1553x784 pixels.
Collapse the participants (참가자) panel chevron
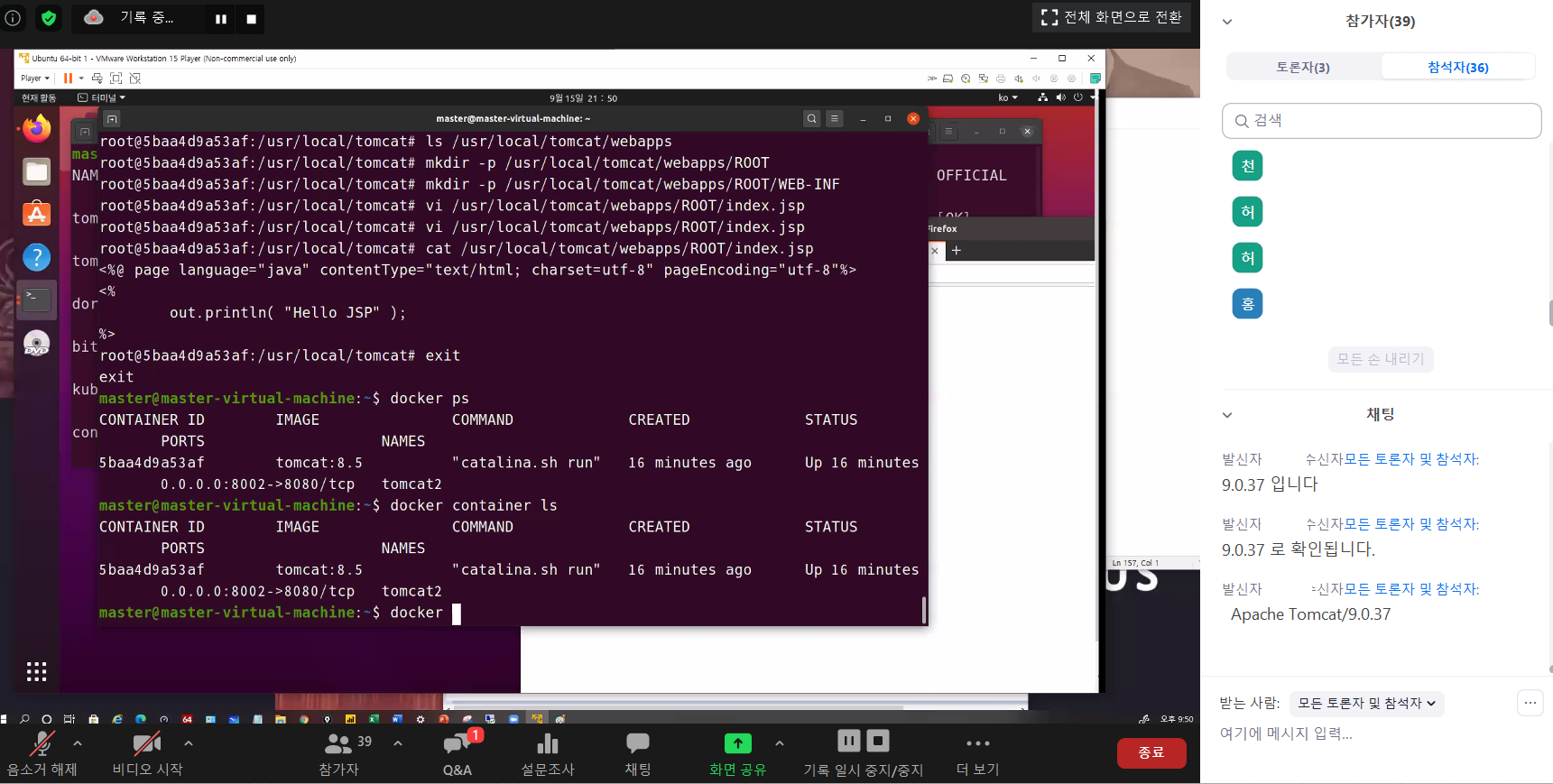point(1227,22)
